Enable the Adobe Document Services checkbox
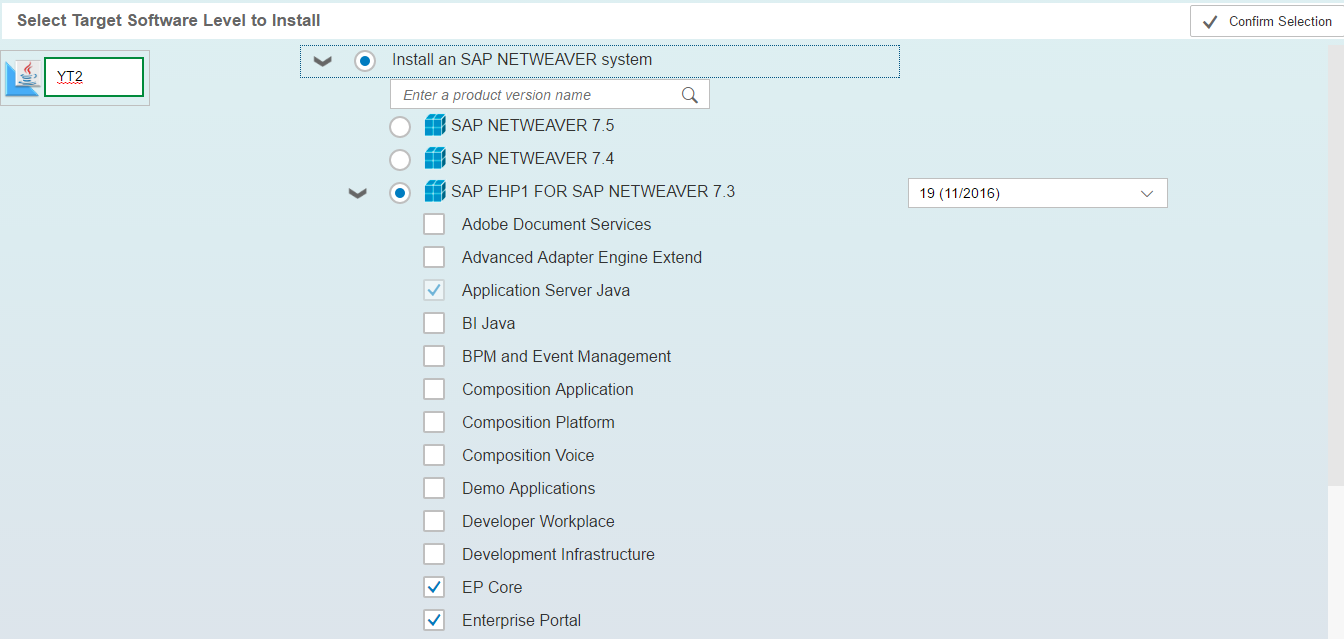Image resolution: width=1344 pixels, height=639 pixels. pos(434,225)
